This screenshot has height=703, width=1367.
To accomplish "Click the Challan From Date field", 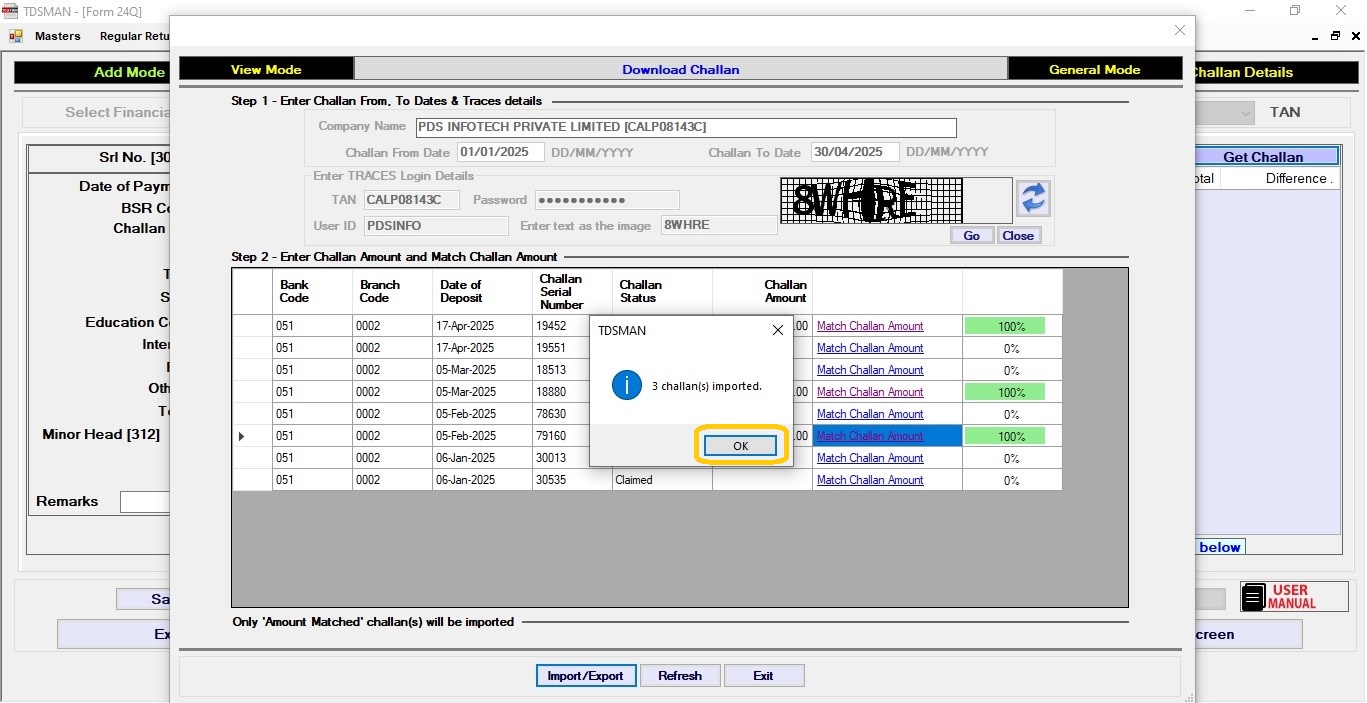I will tap(500, 152).
